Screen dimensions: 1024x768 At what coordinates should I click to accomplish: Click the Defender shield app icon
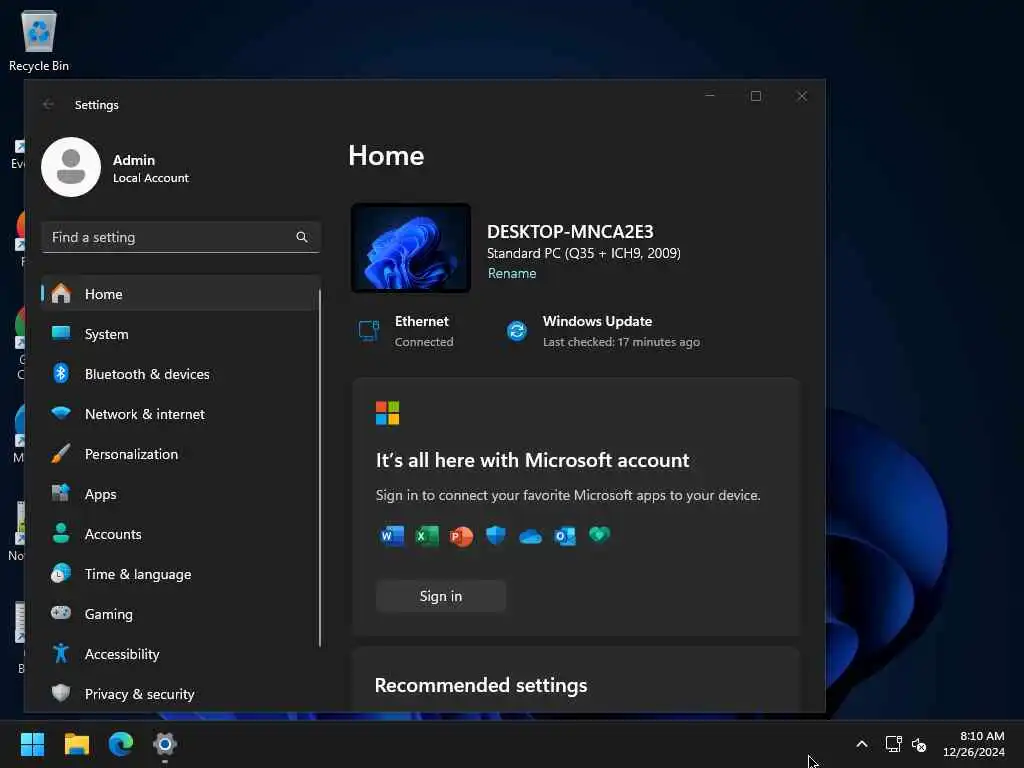(496, 536)
